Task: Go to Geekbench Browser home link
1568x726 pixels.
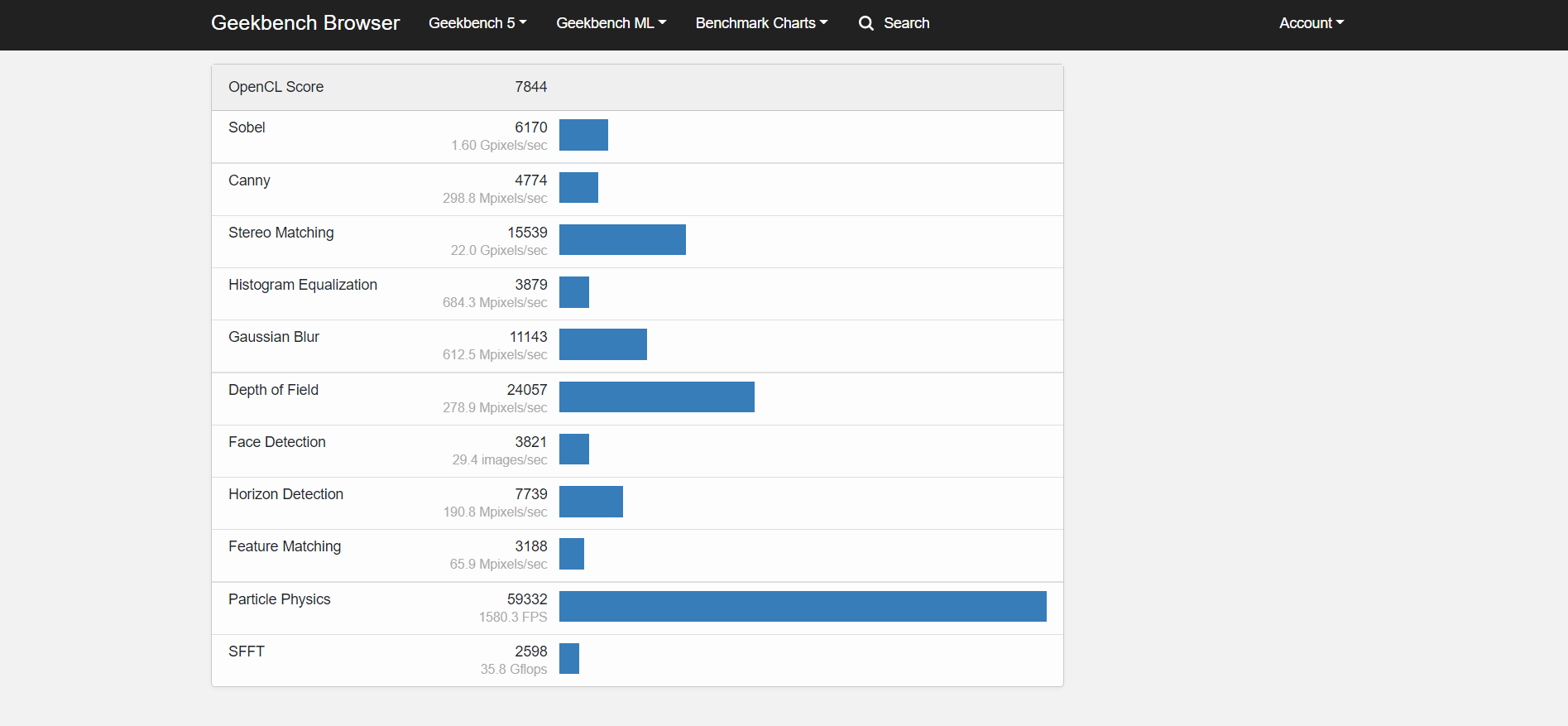Action: coord(305,23)
